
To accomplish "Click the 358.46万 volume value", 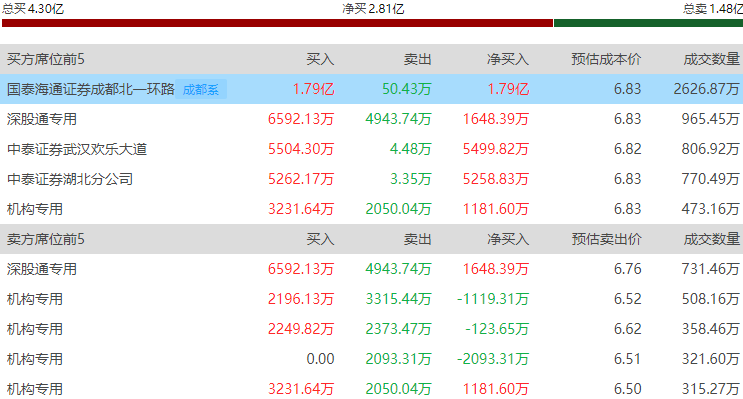I will pyautogui.click(x=711, y=329).
